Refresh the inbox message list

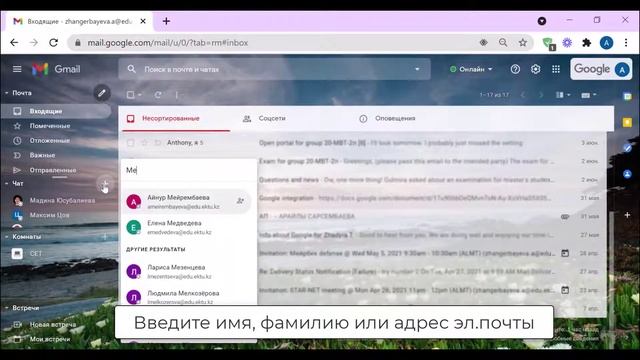(x=158, y=95)
